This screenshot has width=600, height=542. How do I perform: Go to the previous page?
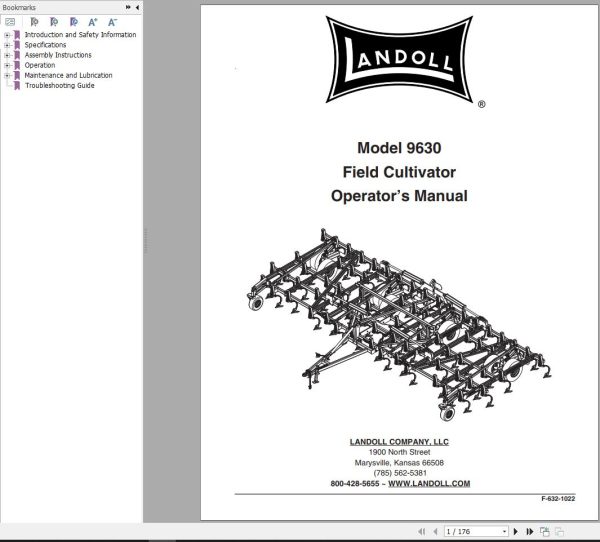(x=435, y=531)
